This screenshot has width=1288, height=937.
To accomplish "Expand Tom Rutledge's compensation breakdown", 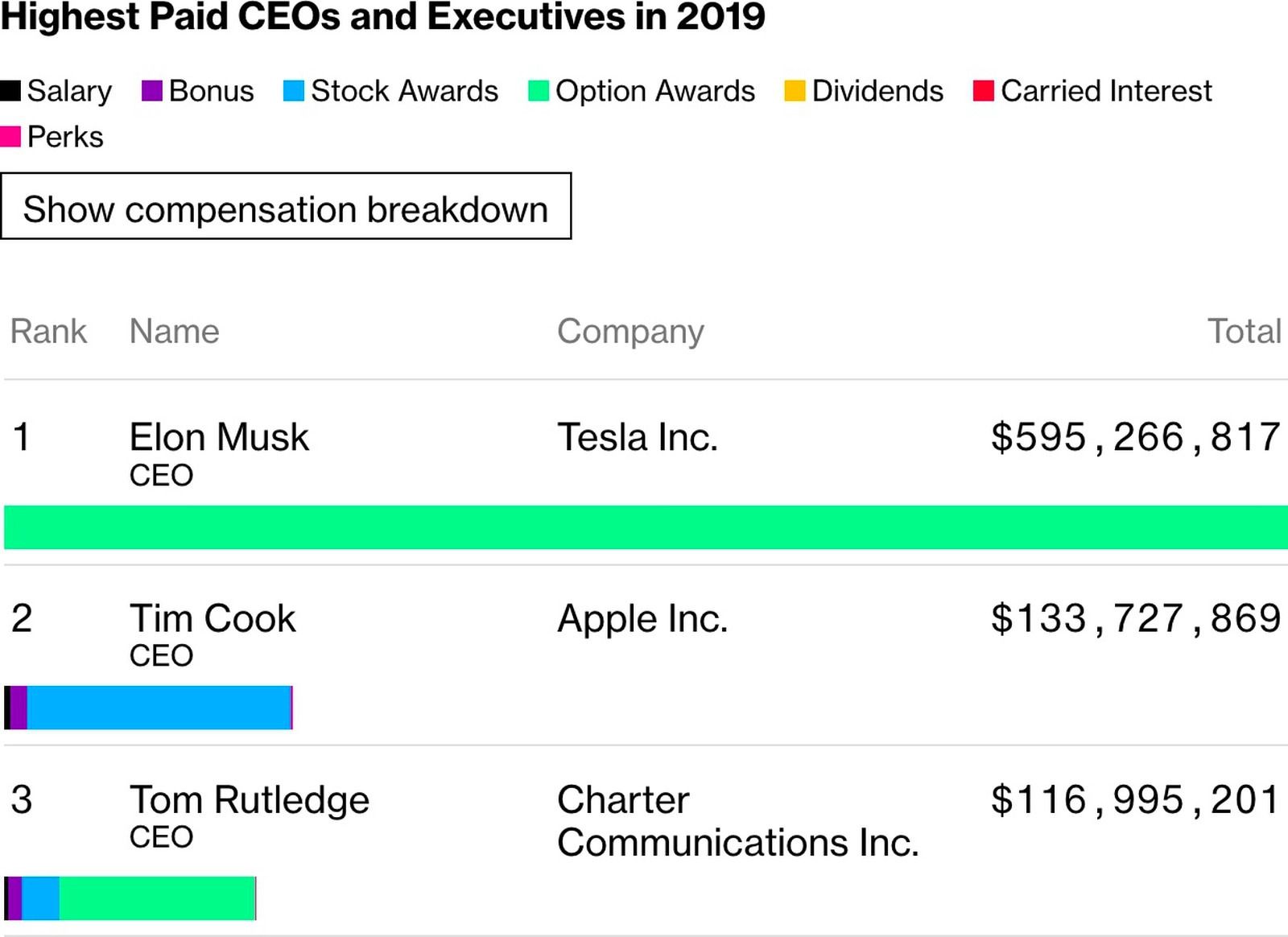I will coord(250,799).
